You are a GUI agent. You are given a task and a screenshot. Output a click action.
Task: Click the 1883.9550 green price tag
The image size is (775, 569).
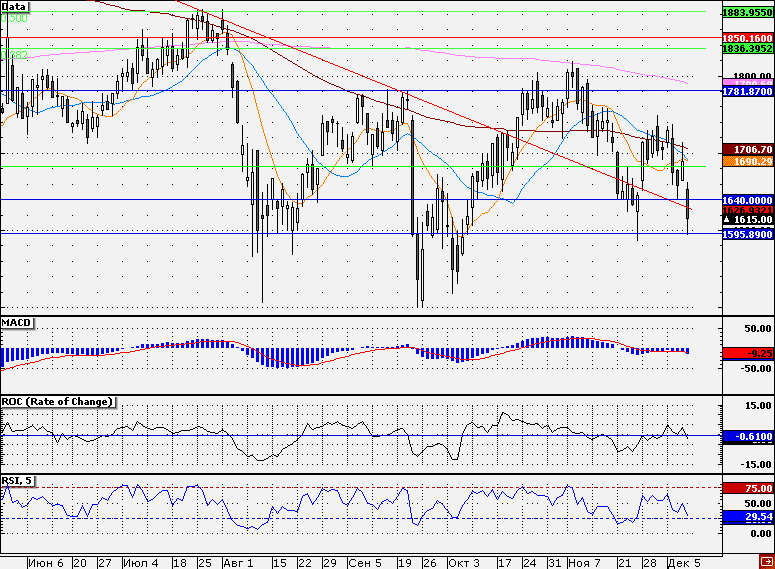747,13
